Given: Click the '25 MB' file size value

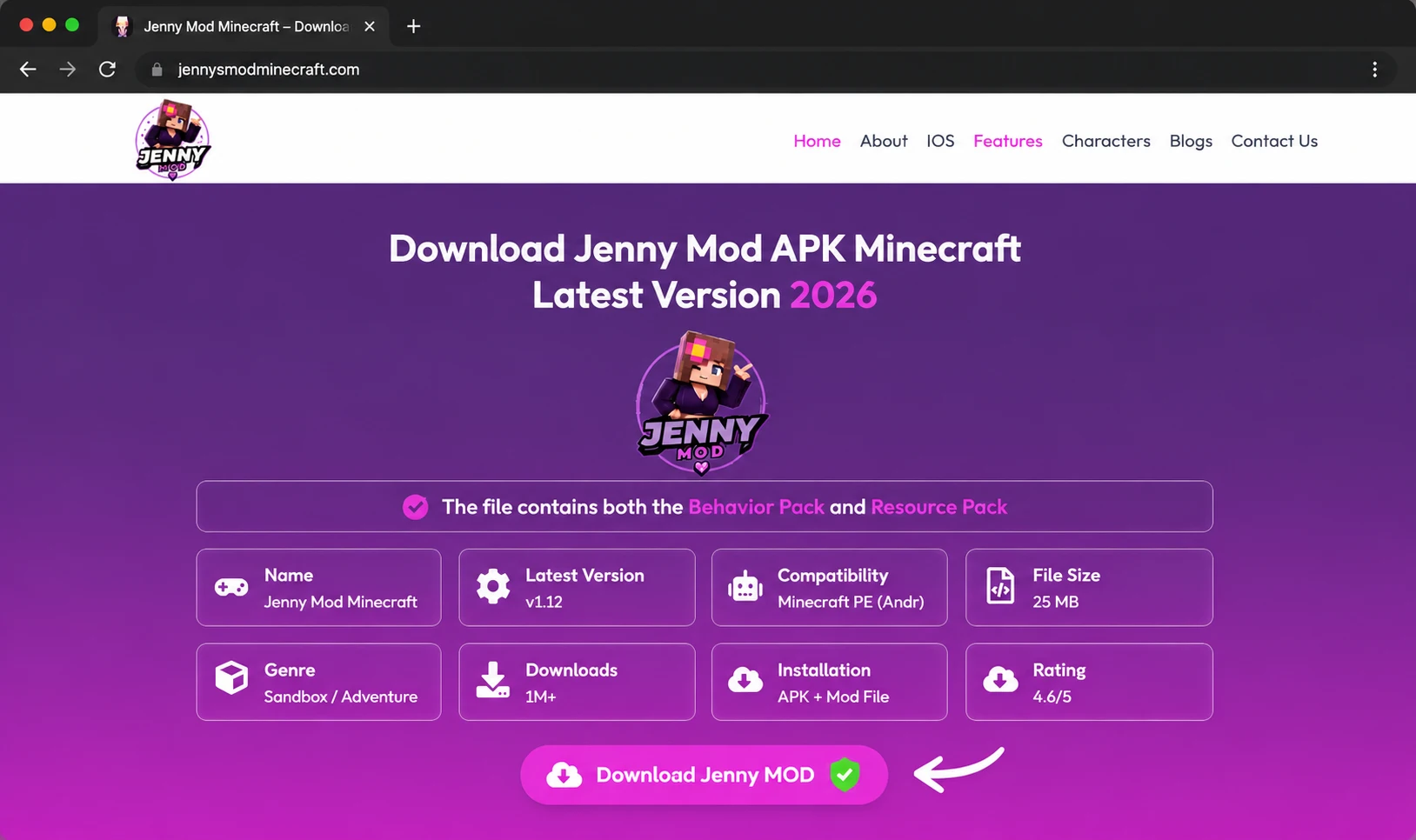Looking at the screenshot, I should [x=1056, y=602].
